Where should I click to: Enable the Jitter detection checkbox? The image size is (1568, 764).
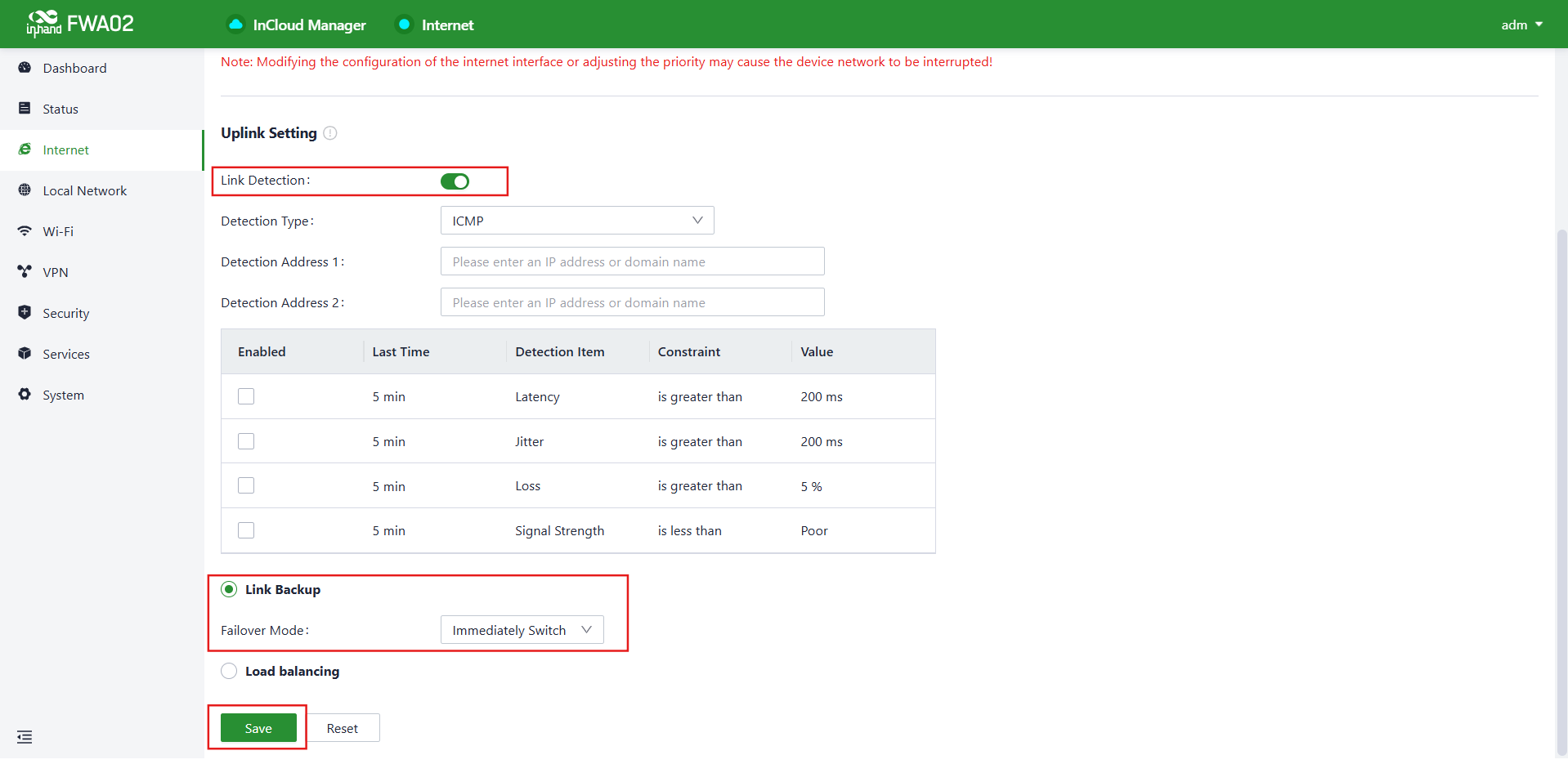click(246, 441)
